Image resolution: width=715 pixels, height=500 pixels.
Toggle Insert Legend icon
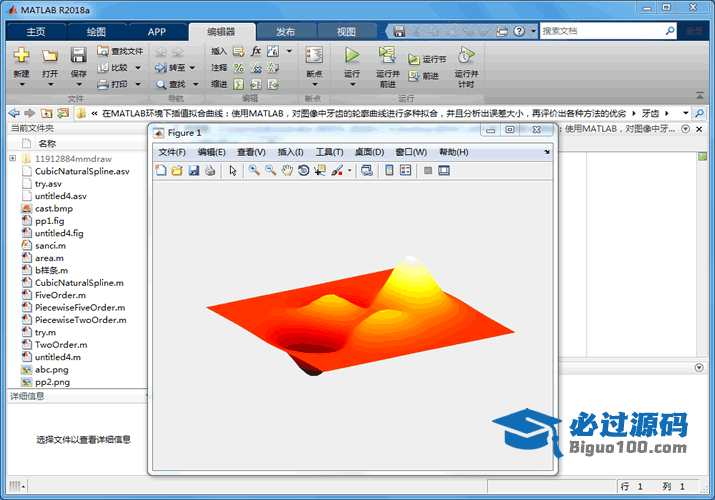(x=405, y=170)
